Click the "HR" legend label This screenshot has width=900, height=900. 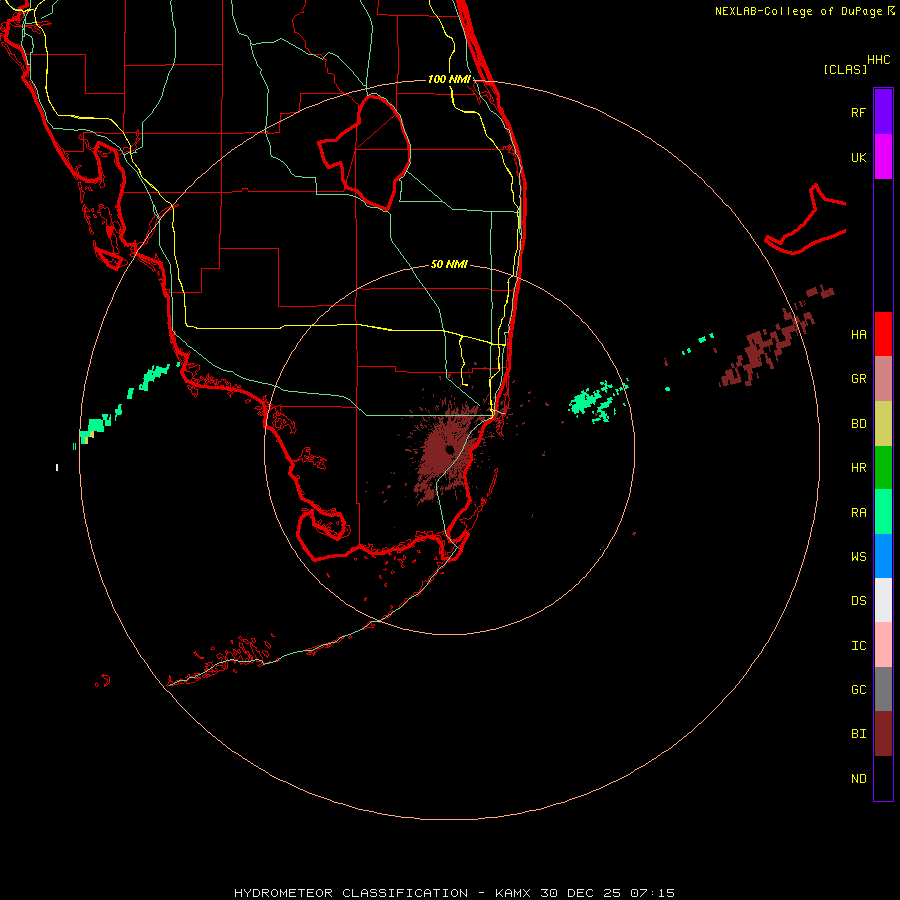pyautogui.click(x=858, y=468)
